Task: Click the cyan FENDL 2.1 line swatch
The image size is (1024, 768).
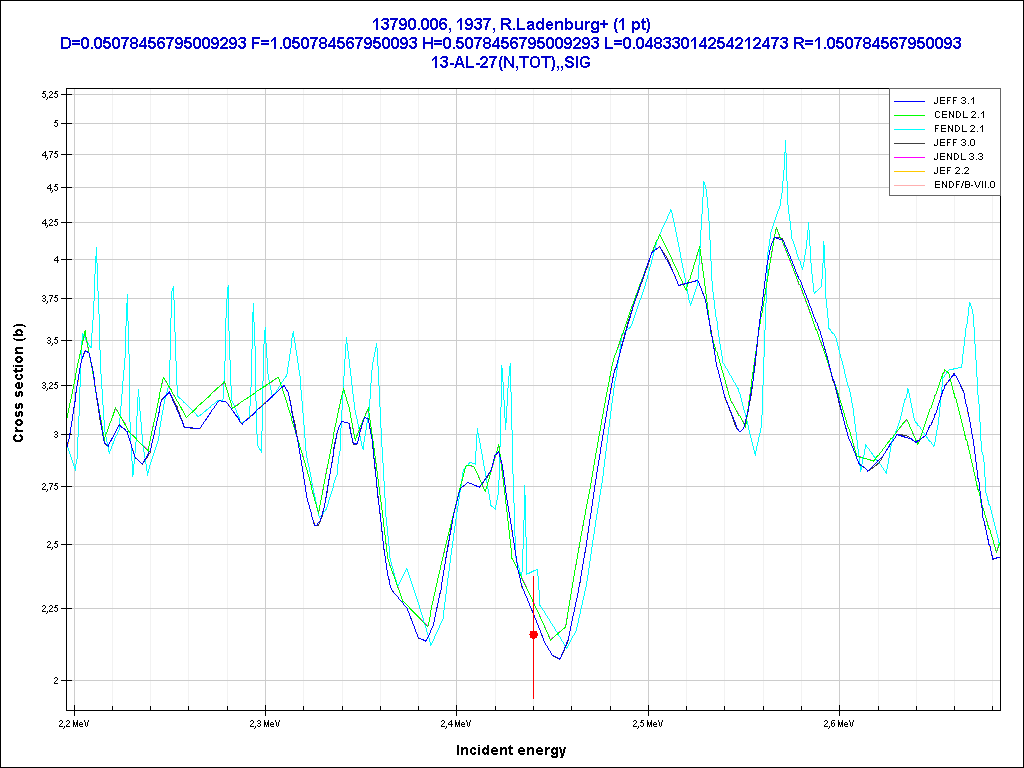Action: pyautogui.click(x=911, y=129)
